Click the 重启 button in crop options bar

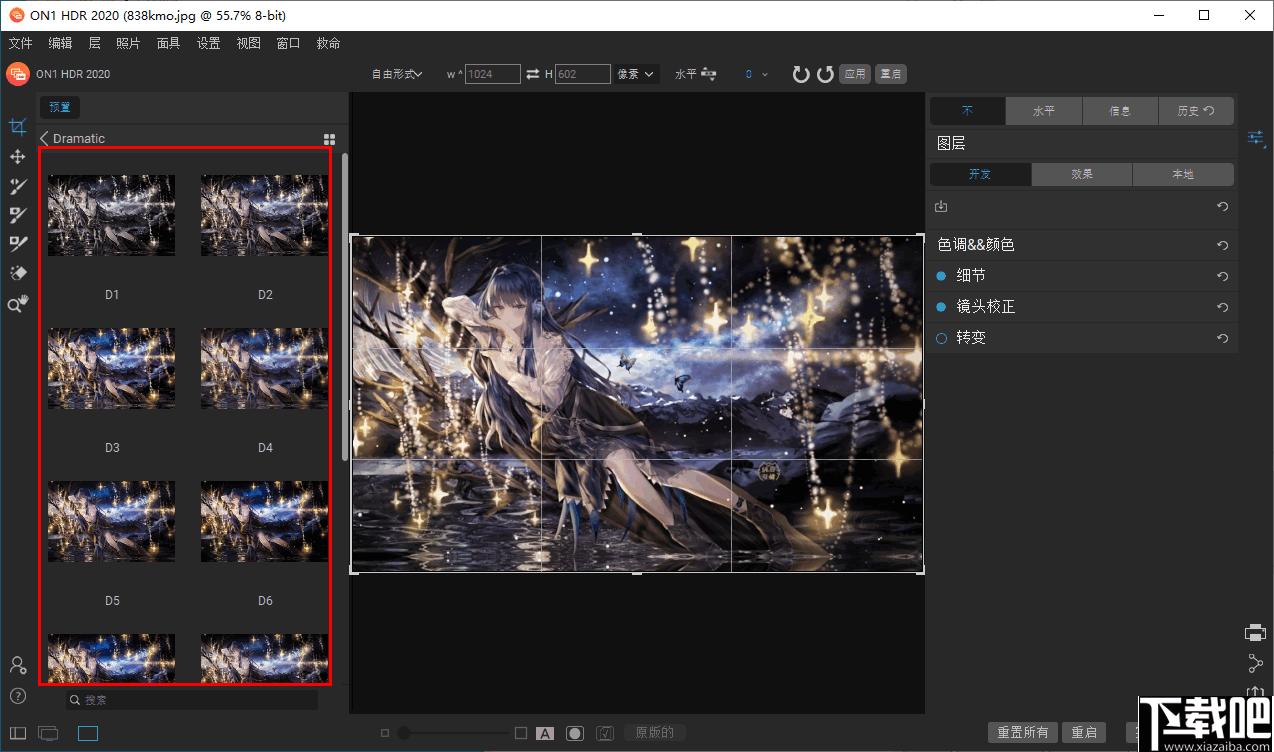pyautogui.click(x=890, y=74)
